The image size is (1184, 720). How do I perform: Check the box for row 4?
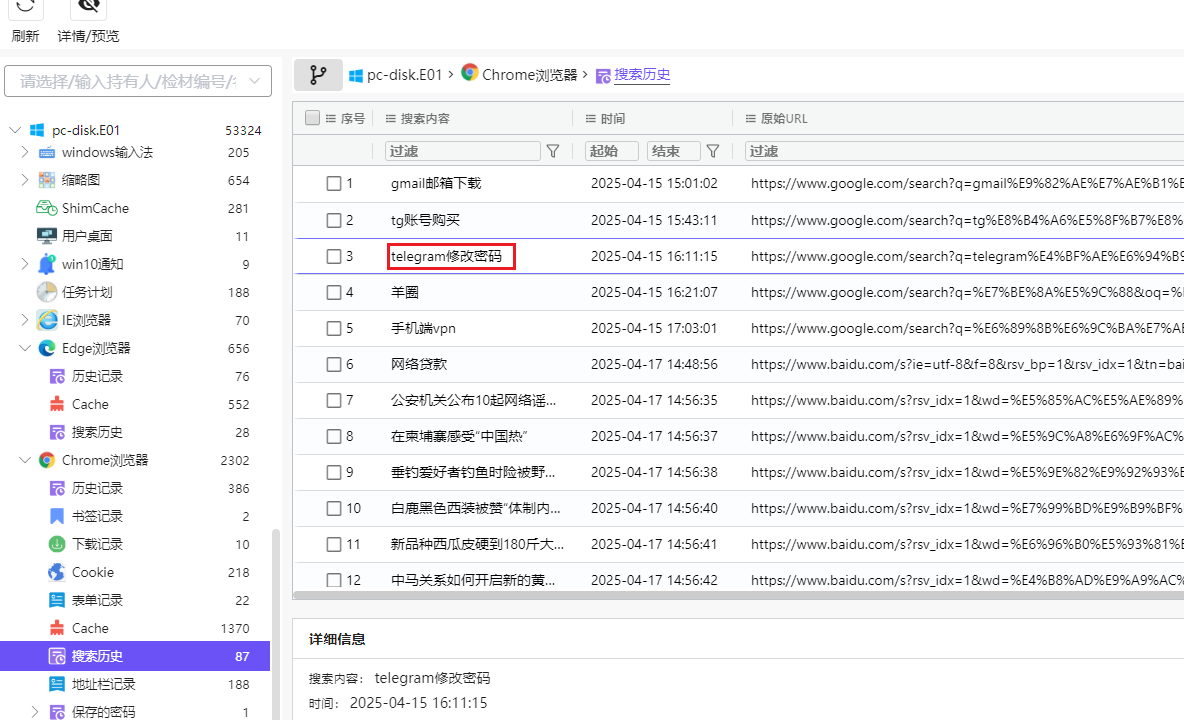click(x=334, y=292)
